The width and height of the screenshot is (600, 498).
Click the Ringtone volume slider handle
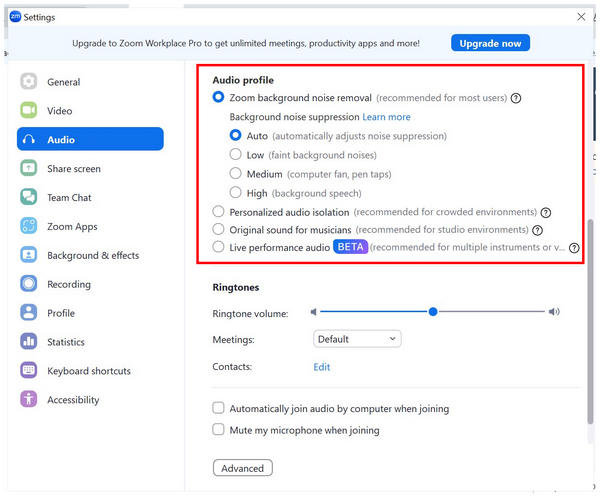pyautogui.click(x=433, y=312)
